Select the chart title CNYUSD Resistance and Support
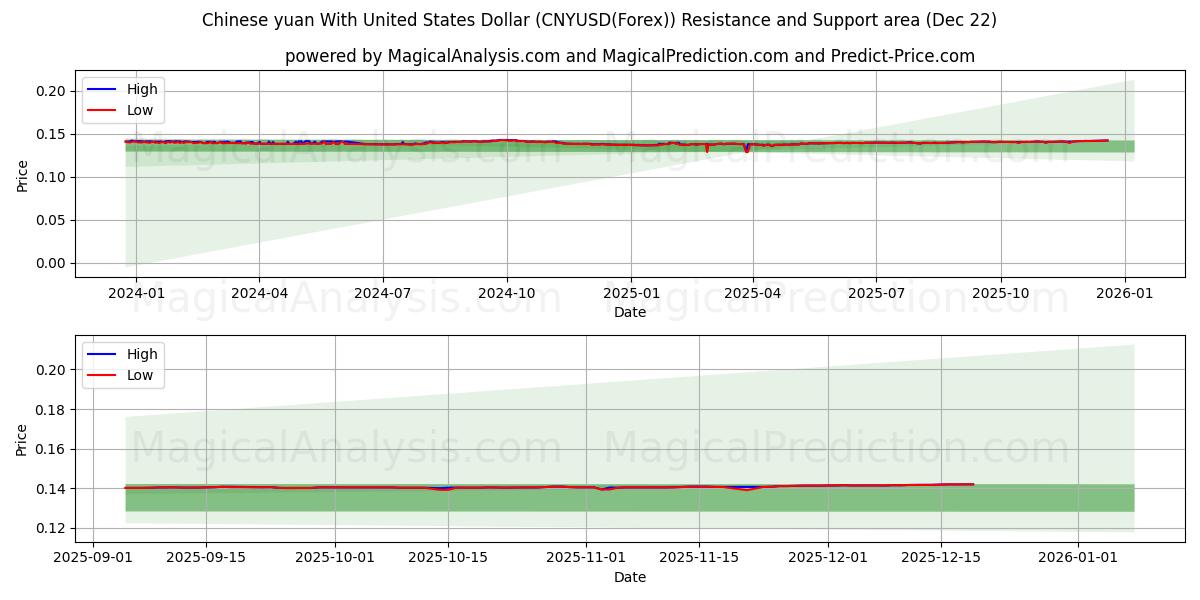The height and width of the screenshot is (600, 1200). 600,19
